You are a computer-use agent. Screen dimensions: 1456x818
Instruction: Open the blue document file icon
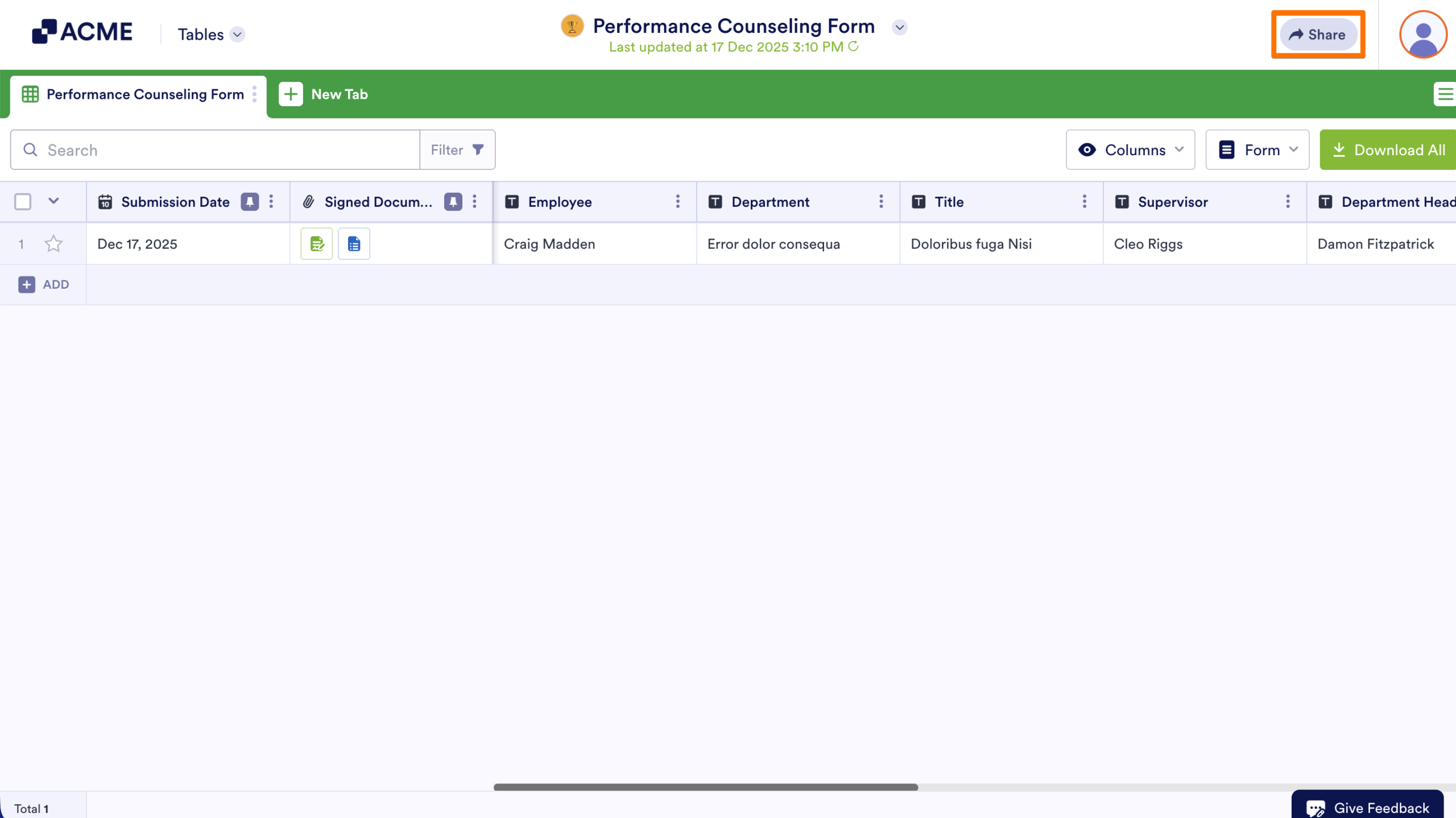pos(354,244)
